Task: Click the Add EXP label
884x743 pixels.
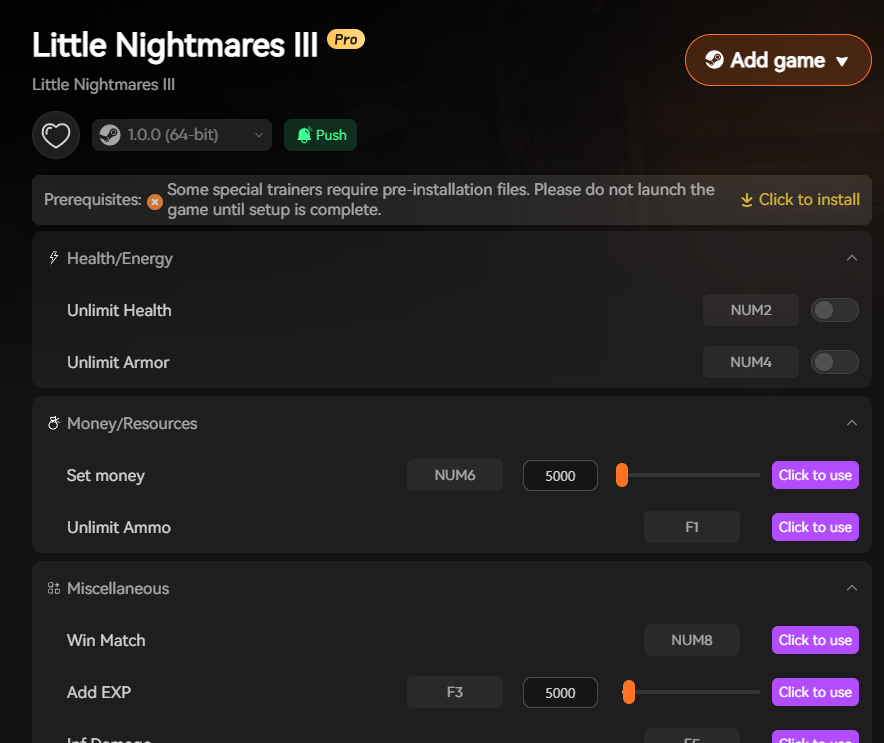Action: tap(99, 692)
